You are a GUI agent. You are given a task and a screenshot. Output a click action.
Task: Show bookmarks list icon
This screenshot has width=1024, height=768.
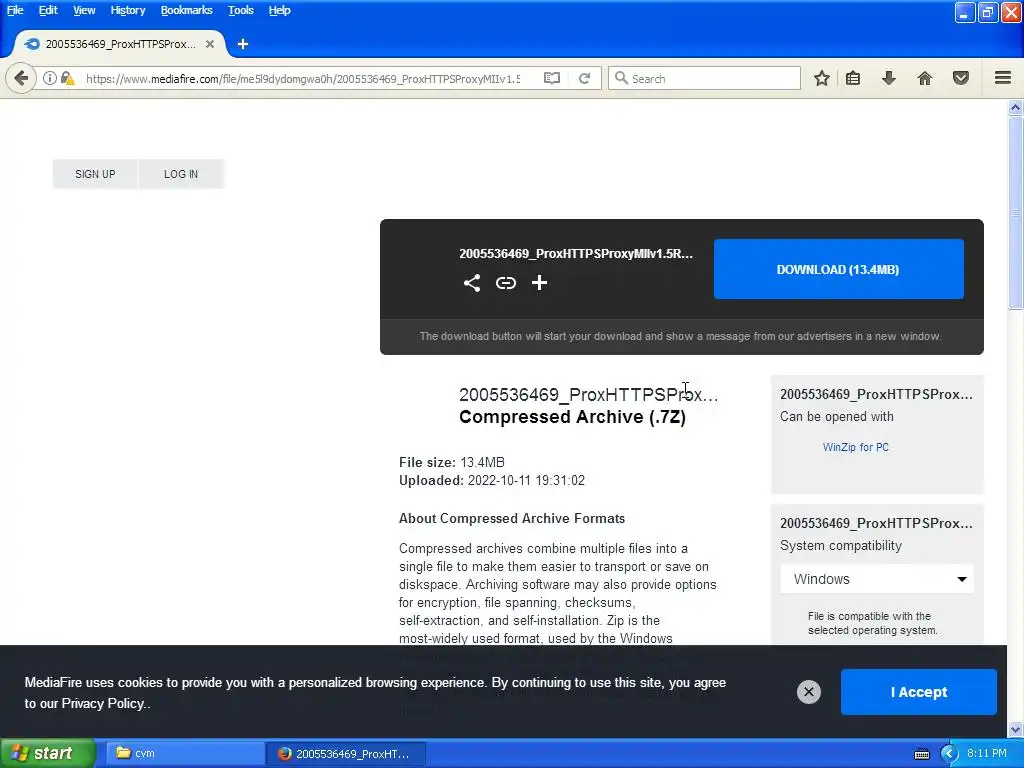pyautogui.click(x=853, y=78)
